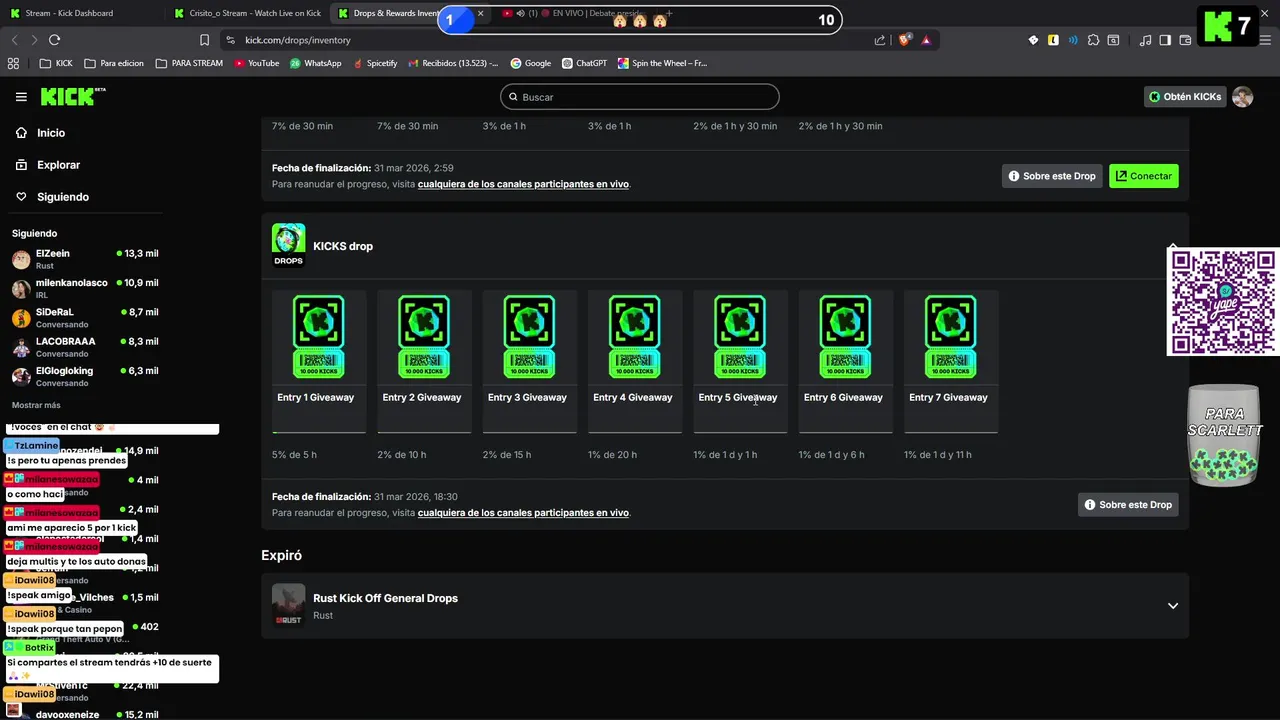Click the address bar URL
The image size is (1280, 720).
(298, 40)
